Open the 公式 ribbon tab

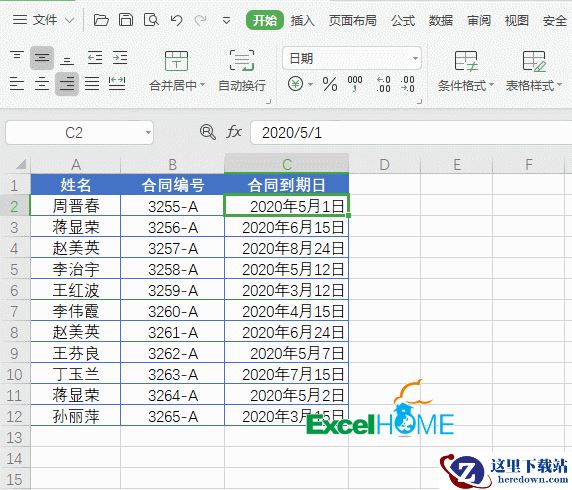[x=403, y=20]
